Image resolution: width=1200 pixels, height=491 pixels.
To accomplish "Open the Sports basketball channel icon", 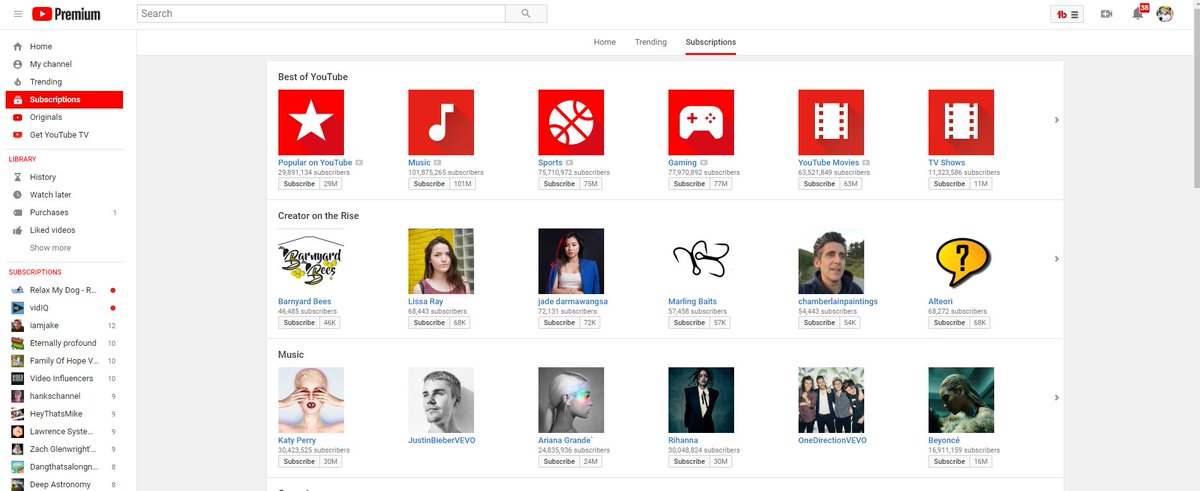I will coord(571,122).
